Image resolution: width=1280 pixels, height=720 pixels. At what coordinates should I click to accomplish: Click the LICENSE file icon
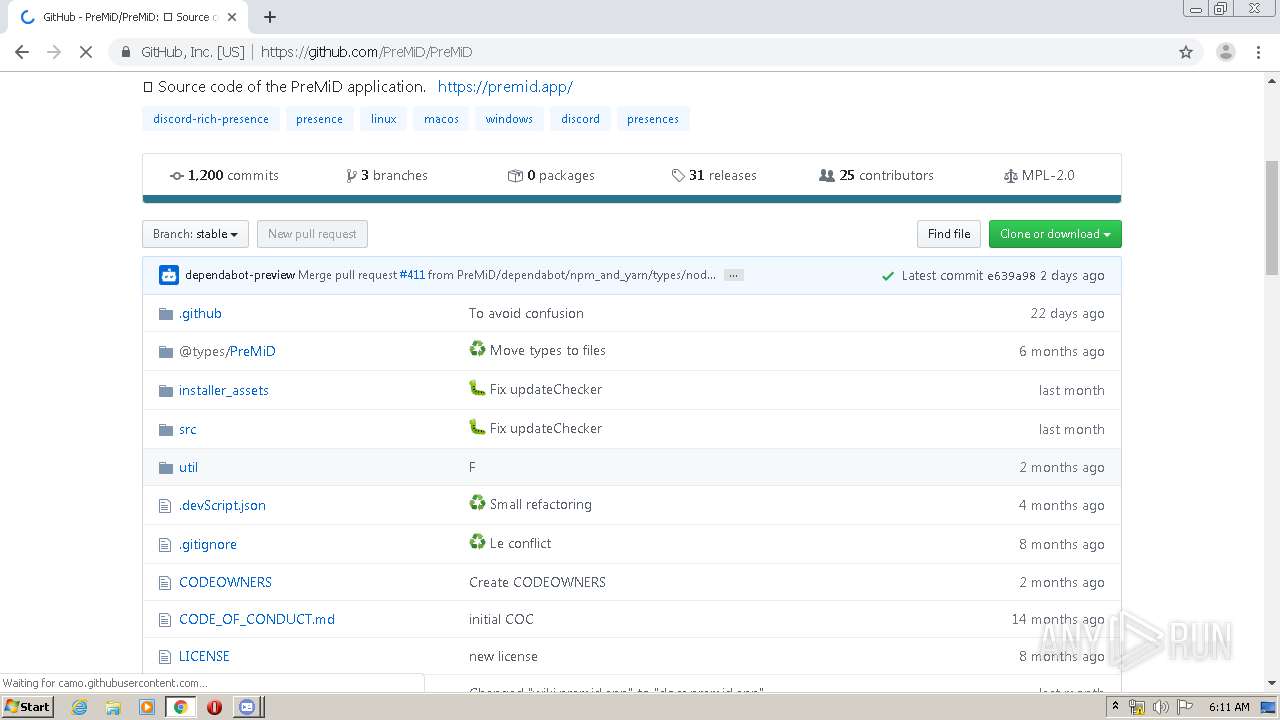pos(166,657)
